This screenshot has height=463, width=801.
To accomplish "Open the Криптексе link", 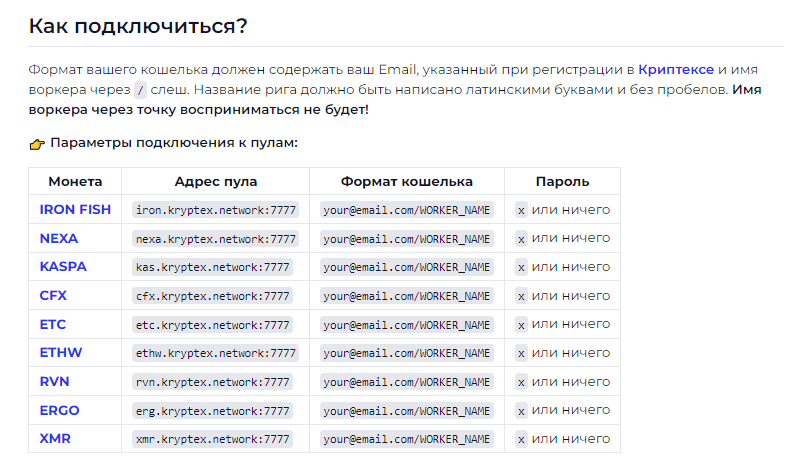I will (x=676, y=70).
